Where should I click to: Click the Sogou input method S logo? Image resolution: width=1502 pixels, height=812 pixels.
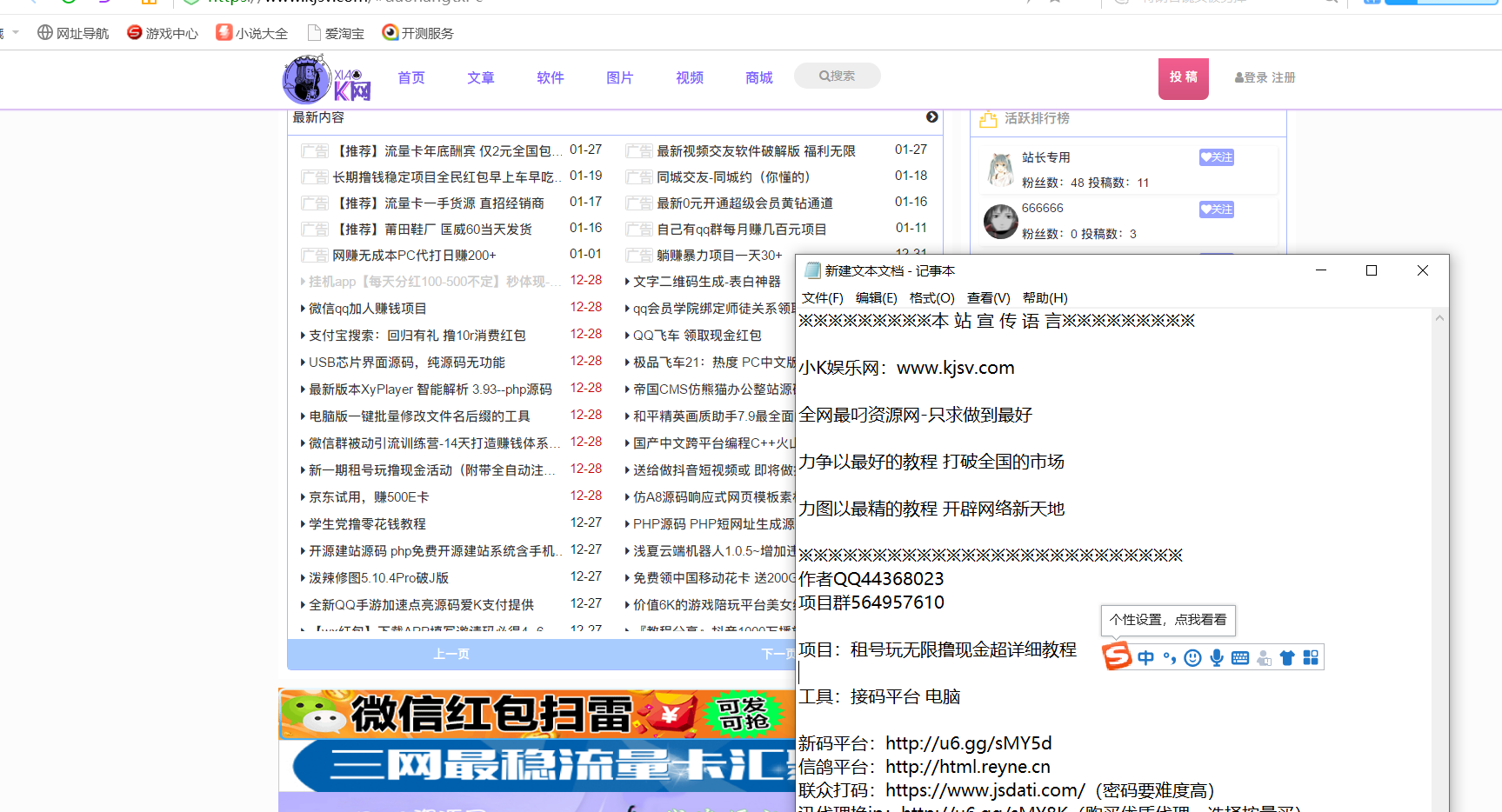(x=1118, y=656)
